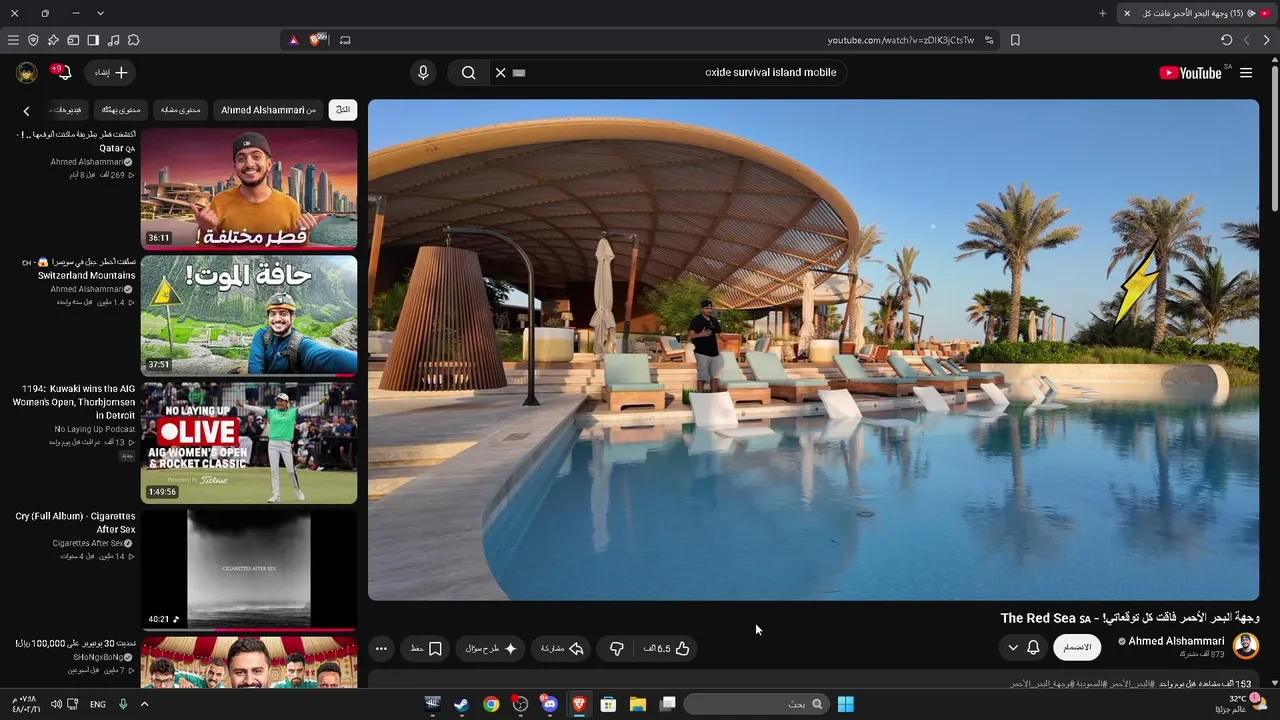The height and width of the screenshot is (720, 1280).
Task: Open the "Cry (Full Album)" video title
Action: pyautogui.click(x=76, y=523)
